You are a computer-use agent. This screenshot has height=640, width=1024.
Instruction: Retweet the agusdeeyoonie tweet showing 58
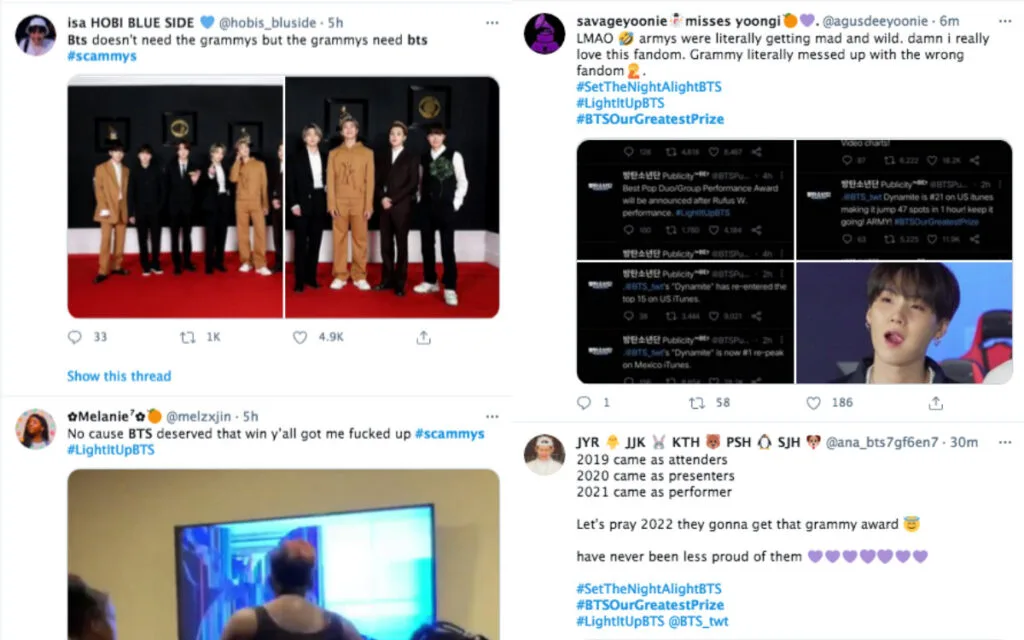697,403
